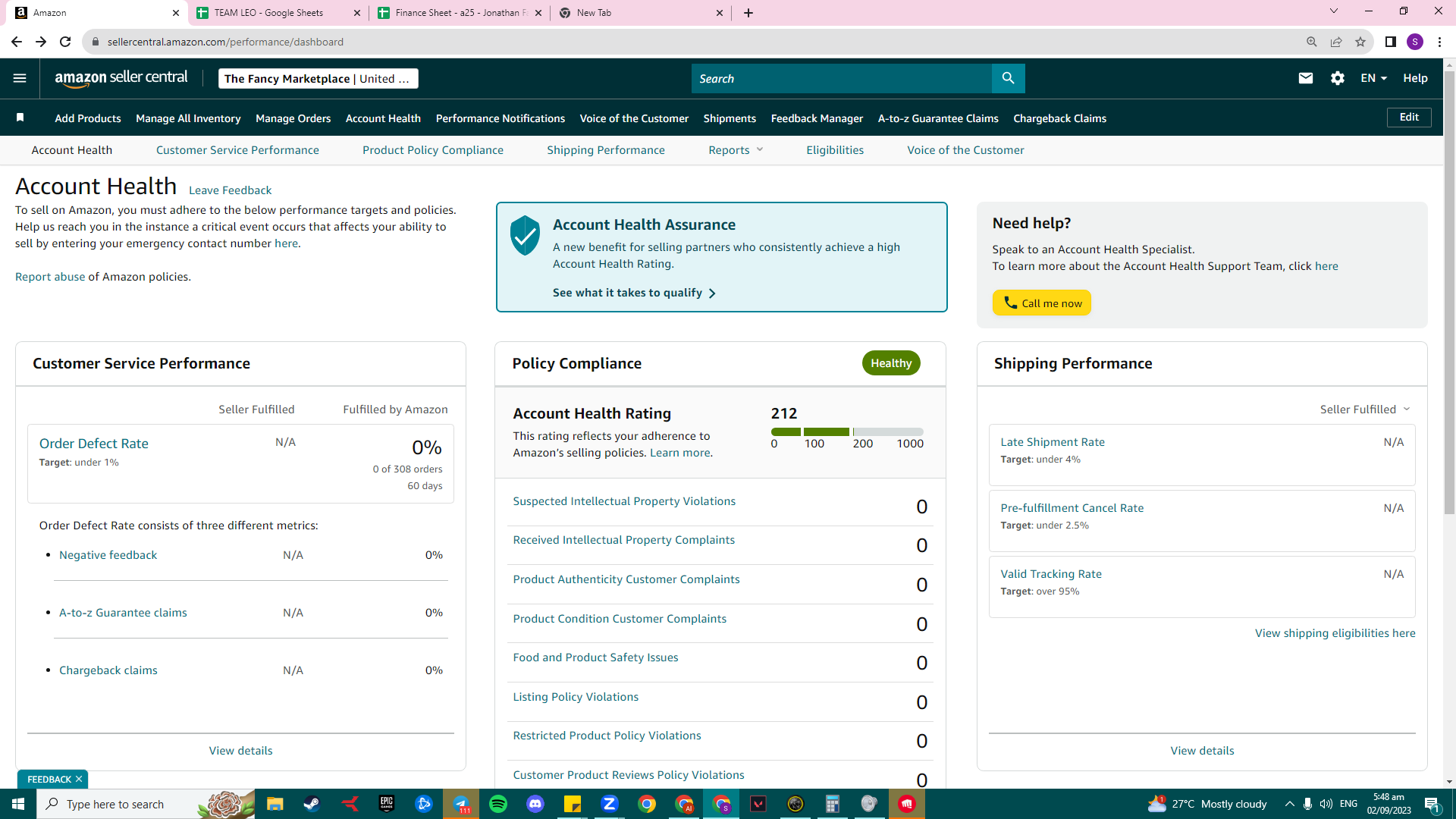Click the share page icon in address bar
Viewport: 1456px width, 819px height.
1336,42
